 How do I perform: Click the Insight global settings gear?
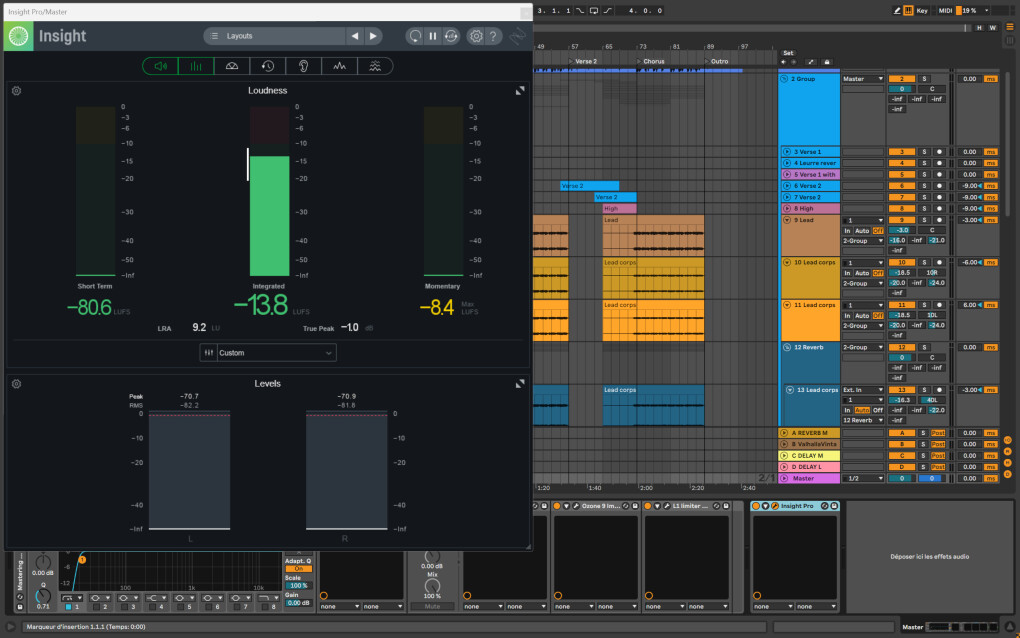pos(476,36)
